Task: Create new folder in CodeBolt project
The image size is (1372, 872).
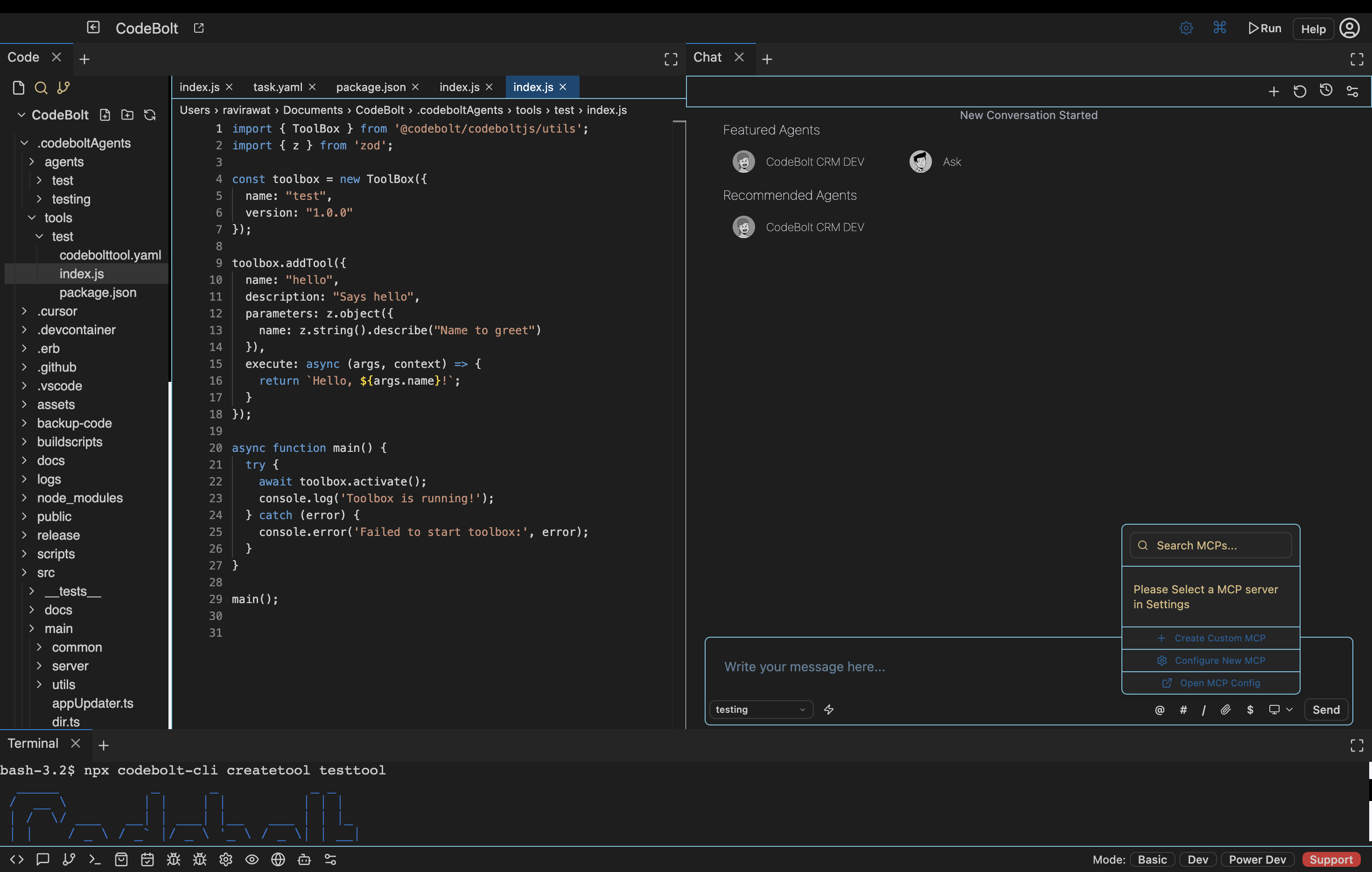Action: [x=127, y=115]
